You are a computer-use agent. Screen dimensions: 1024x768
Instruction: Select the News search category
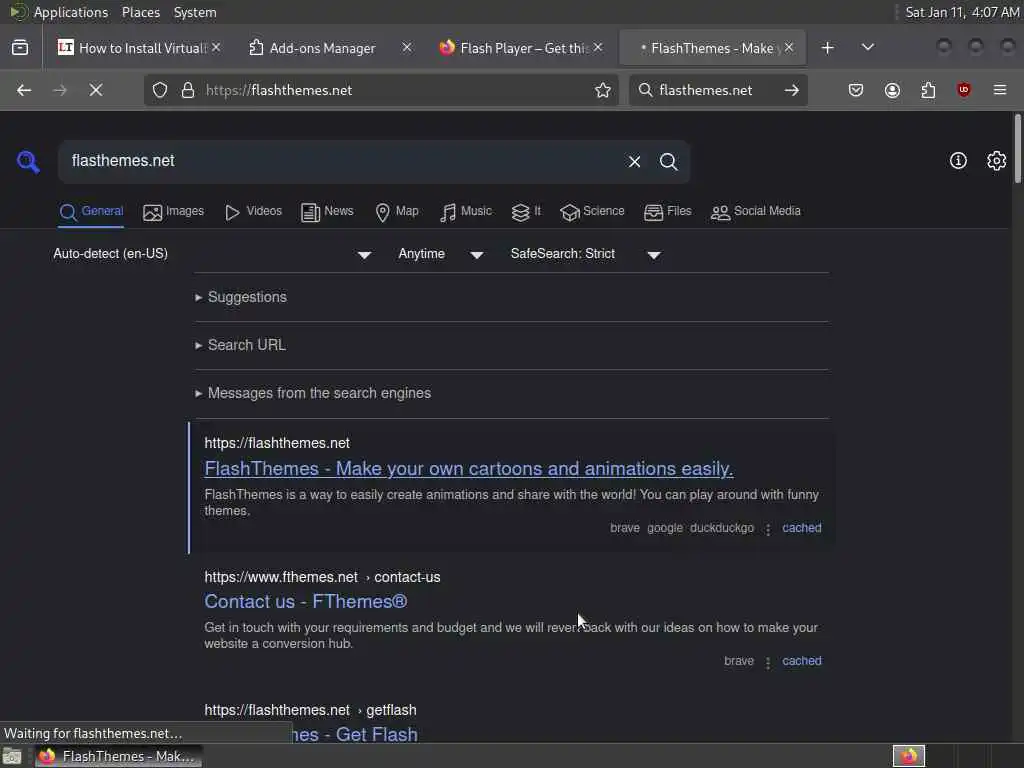327,212
